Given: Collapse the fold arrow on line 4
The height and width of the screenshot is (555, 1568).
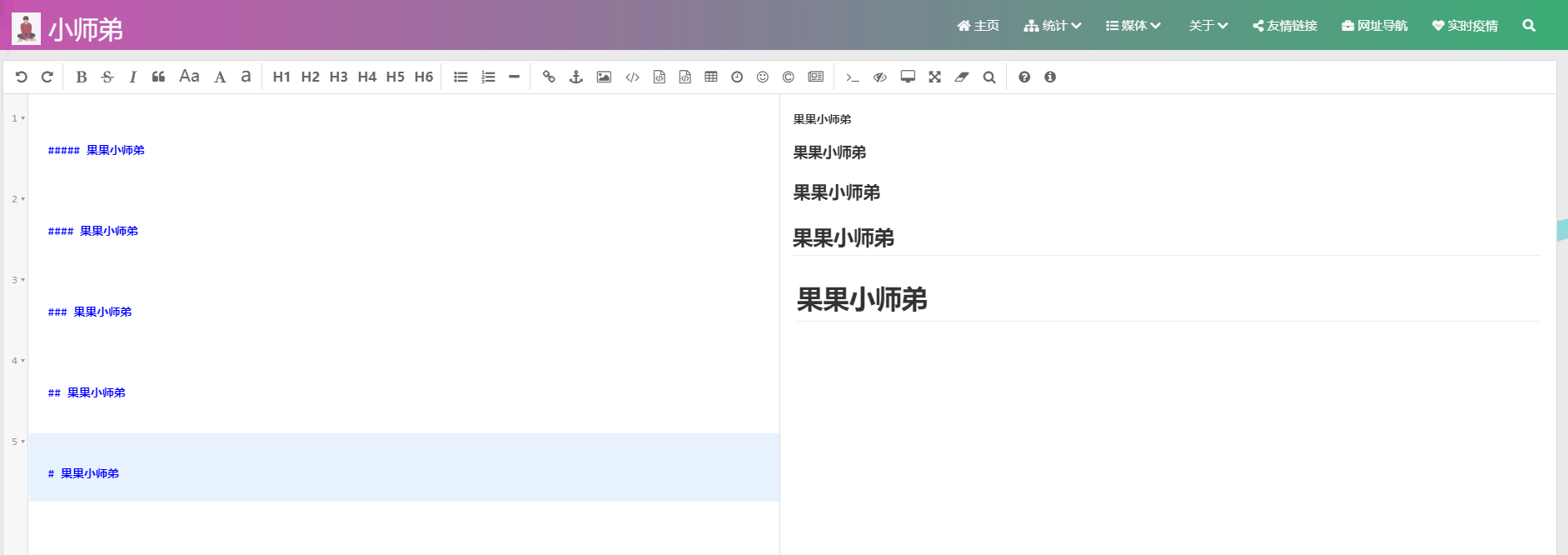Looking at the screenshot, I should (x=22, y=361).
